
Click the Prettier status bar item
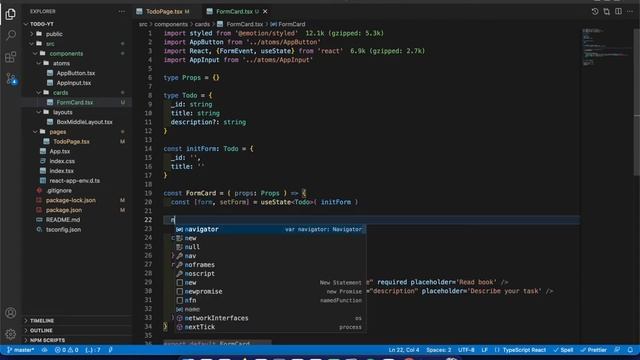pos(593,350)
